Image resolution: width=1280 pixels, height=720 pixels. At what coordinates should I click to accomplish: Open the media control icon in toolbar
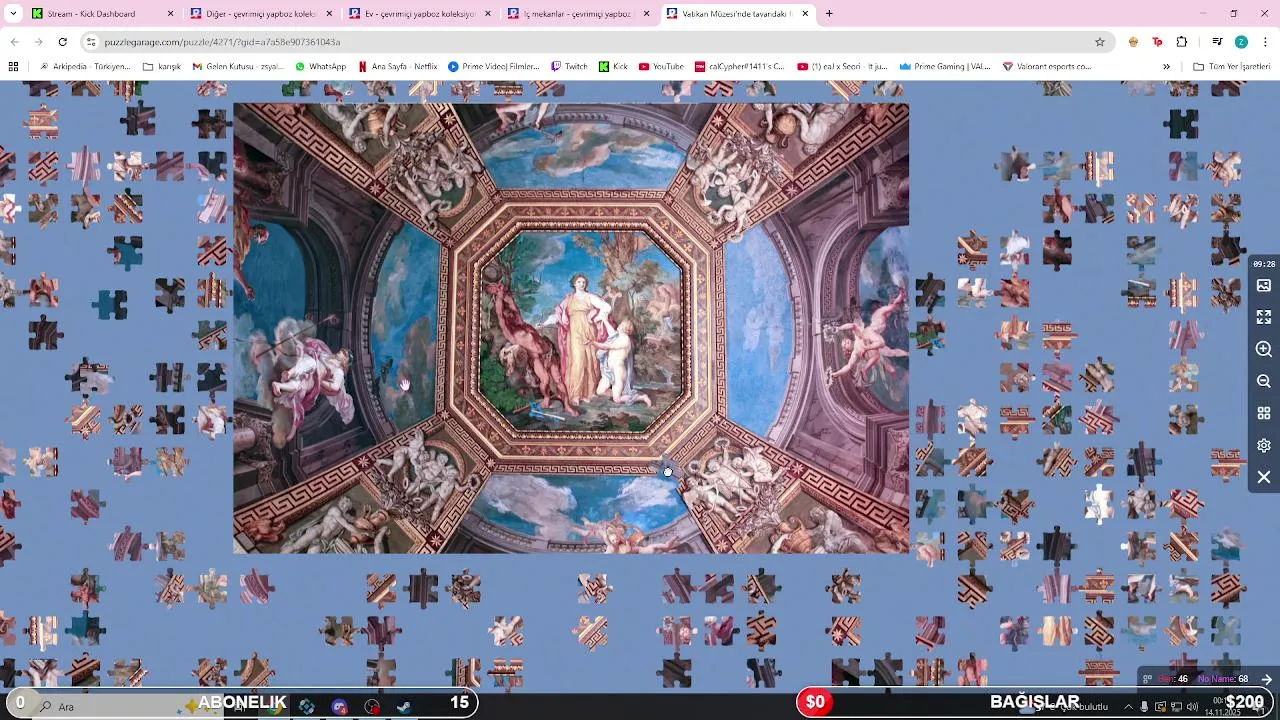point(1217,42)
